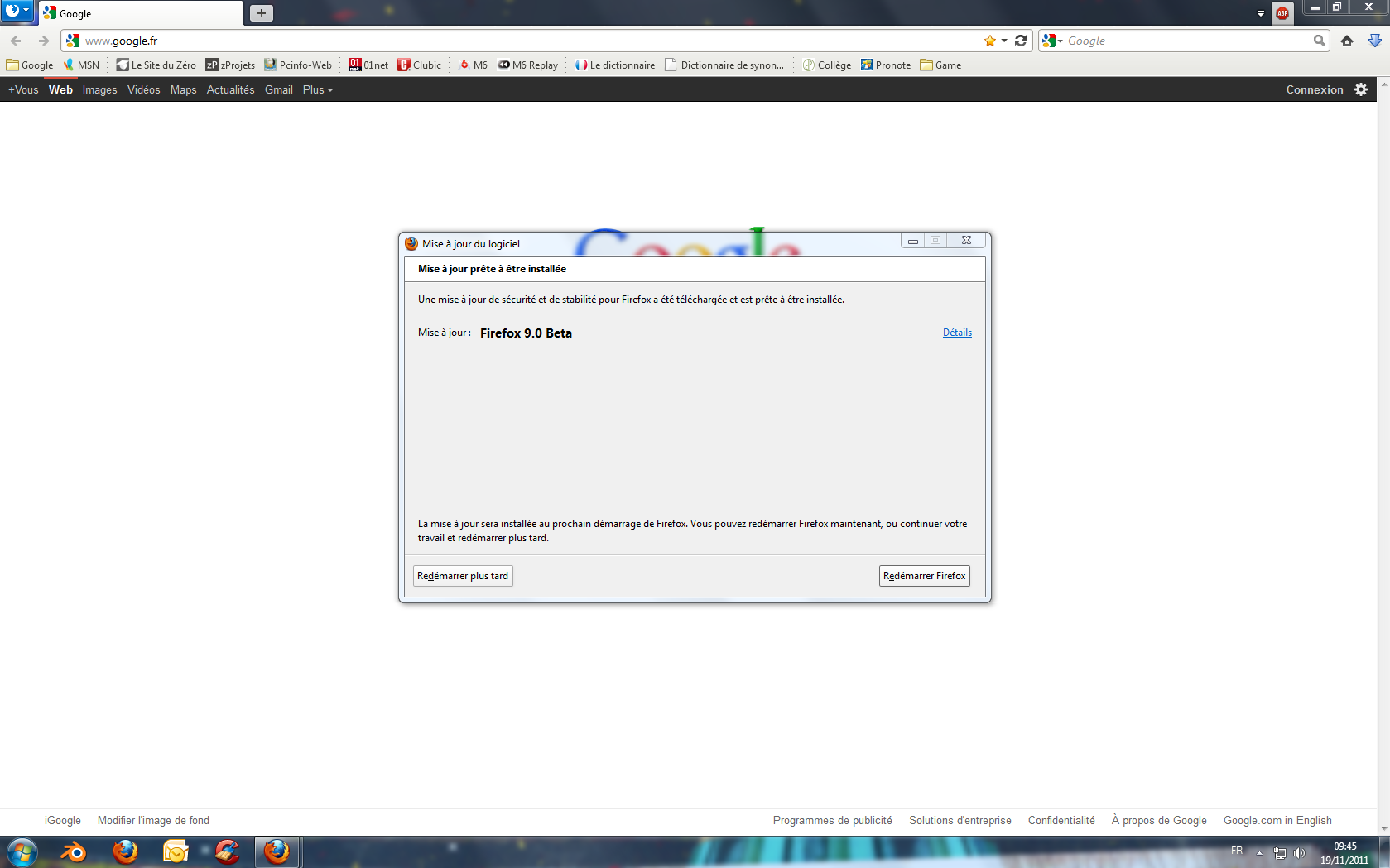The image size is (1390, 868).
Task: Click Modifier l'image de fond link
Action: pos(153,821)
